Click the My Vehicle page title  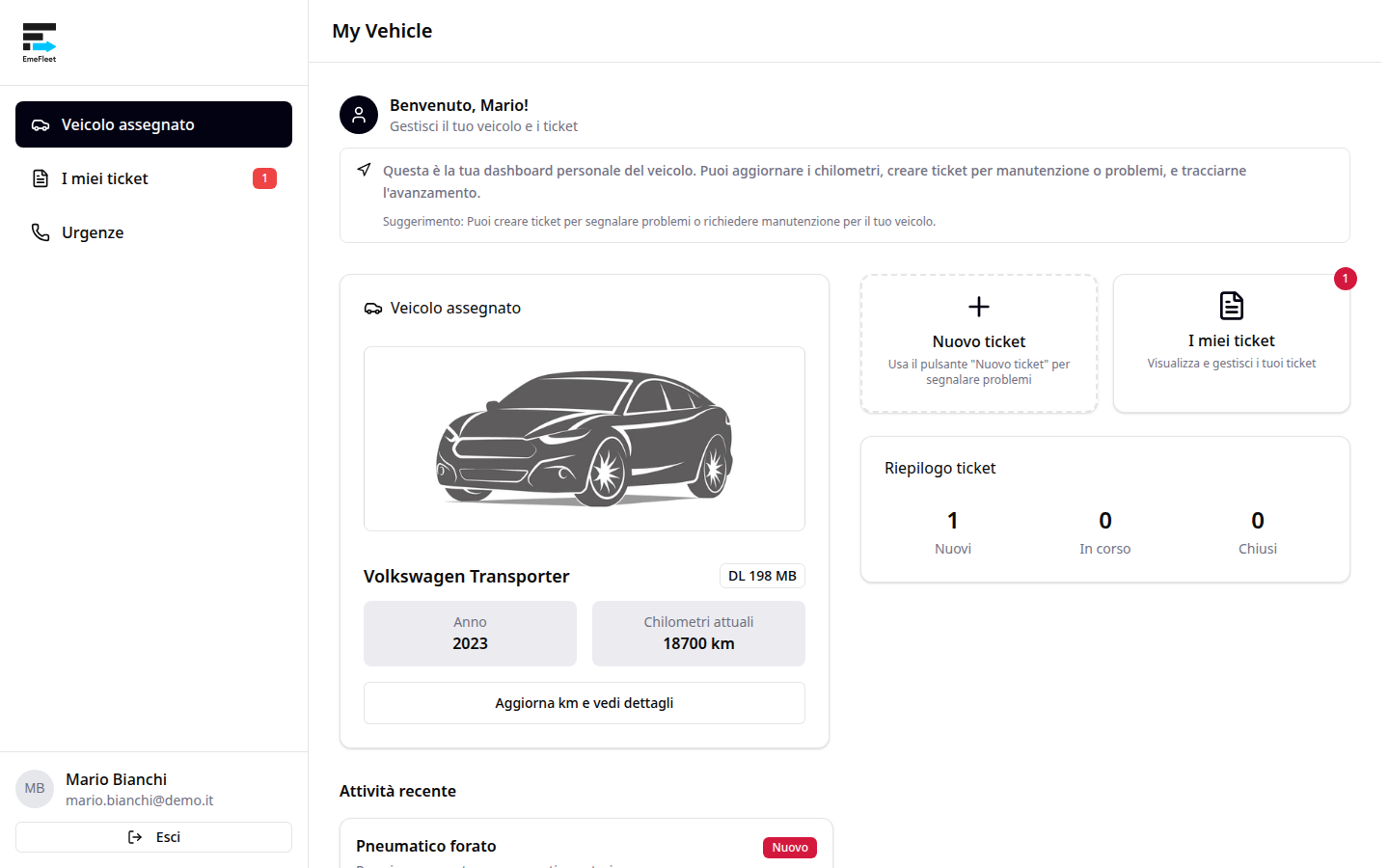pyautogui.click(x=382, y=31)
